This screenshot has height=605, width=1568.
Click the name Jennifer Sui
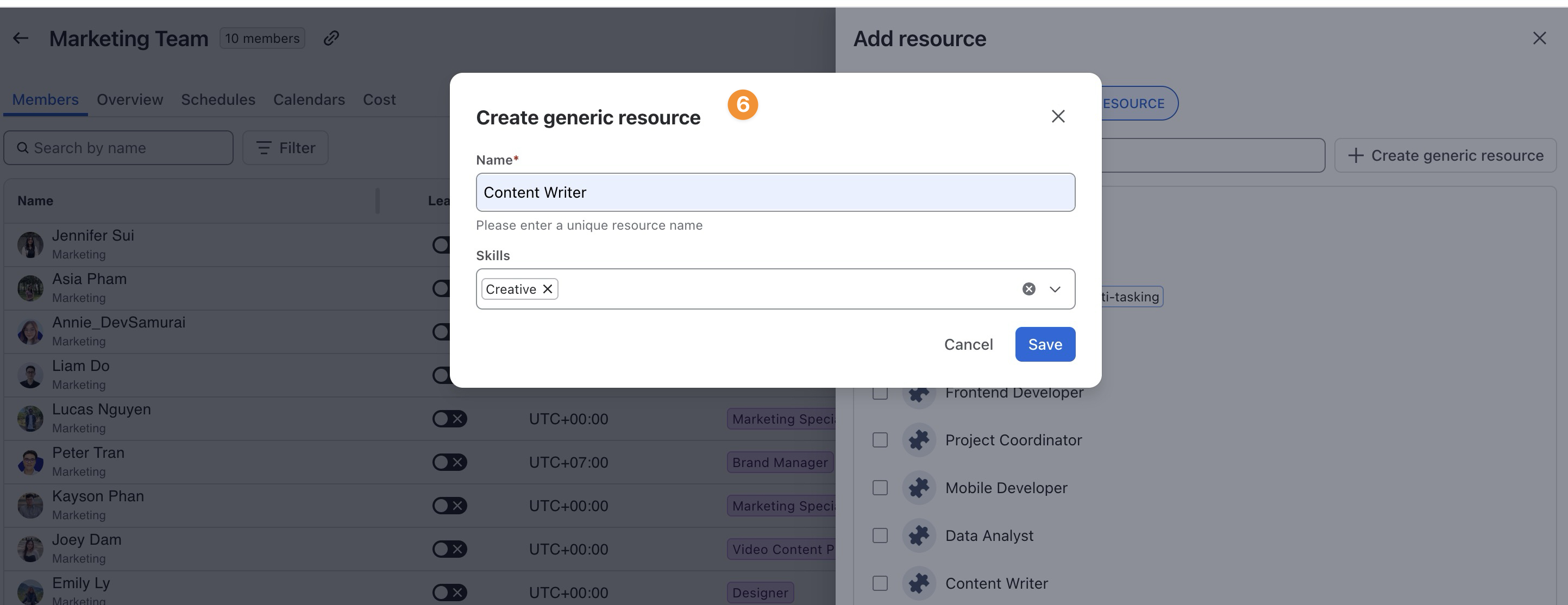93,236
